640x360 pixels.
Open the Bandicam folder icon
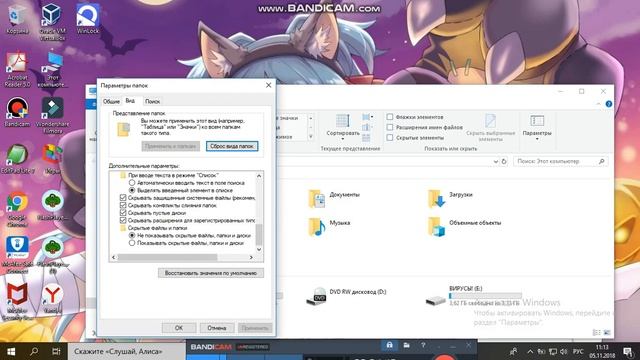[407, 345]
